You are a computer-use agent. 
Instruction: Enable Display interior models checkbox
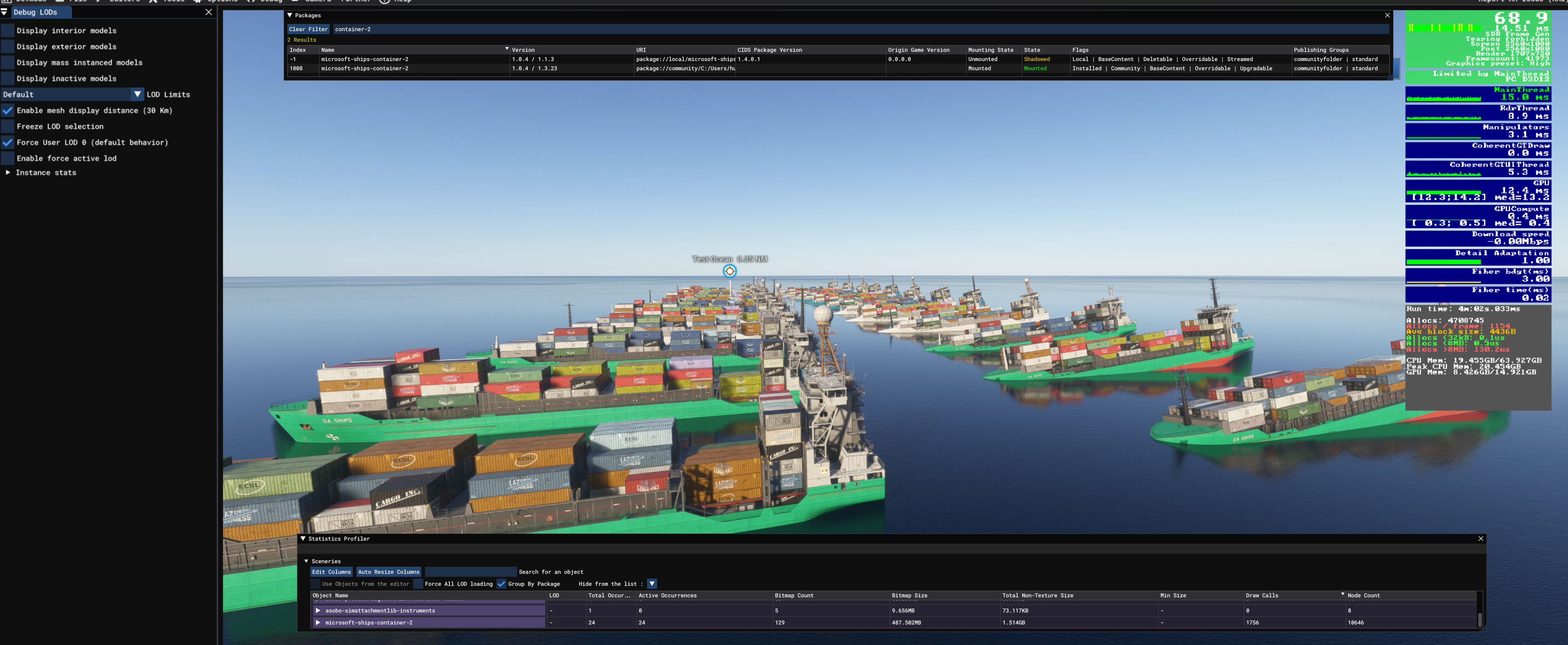coord(8,30)
